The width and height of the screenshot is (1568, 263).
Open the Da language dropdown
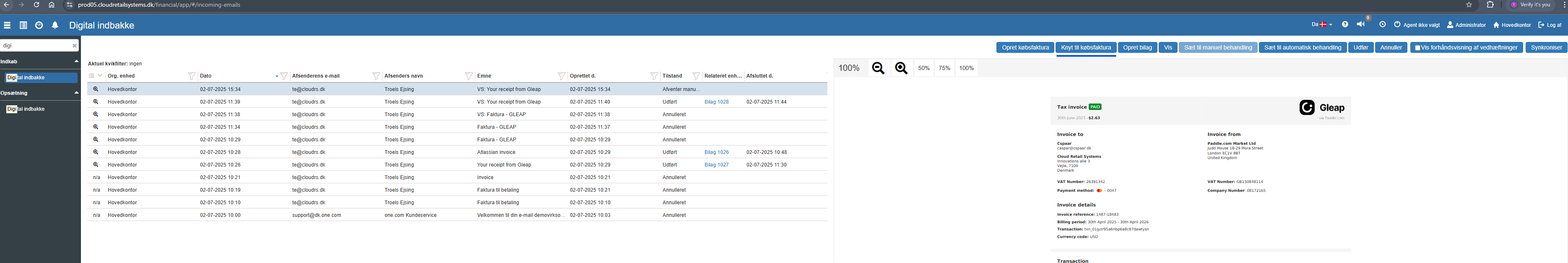pos(1321,25)
